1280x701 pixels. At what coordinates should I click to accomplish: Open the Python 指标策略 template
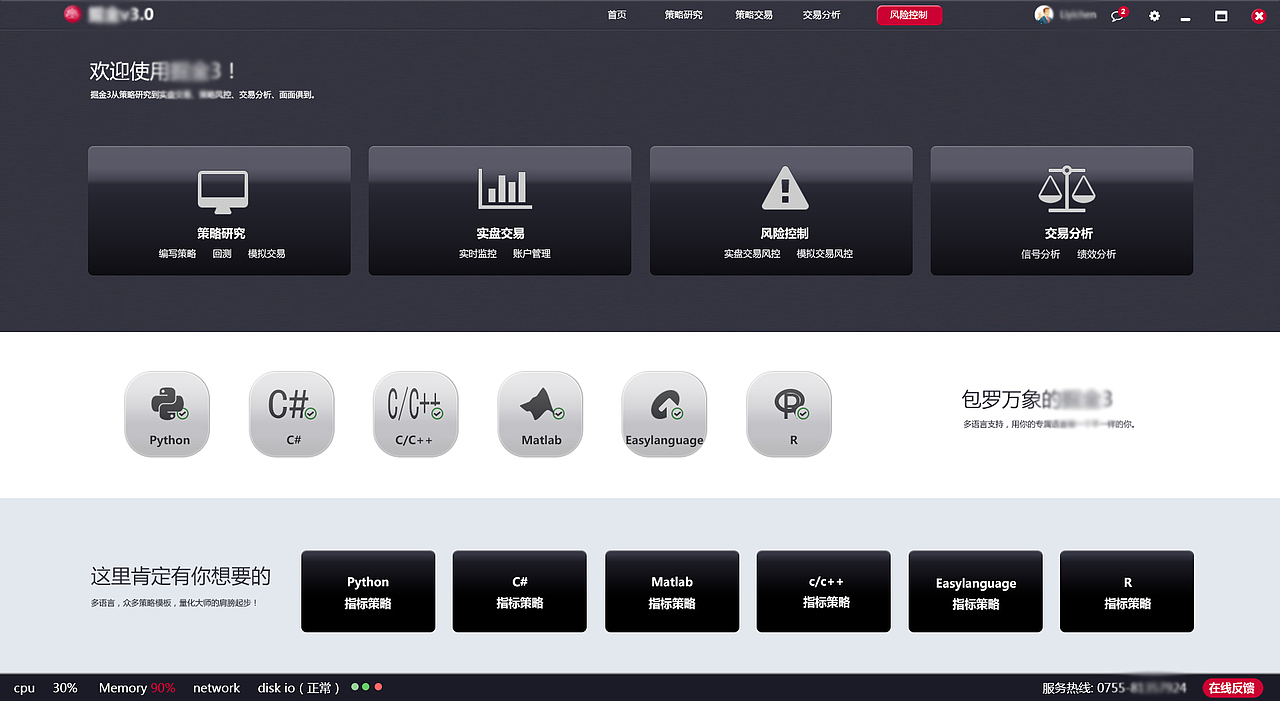point(368,591)
